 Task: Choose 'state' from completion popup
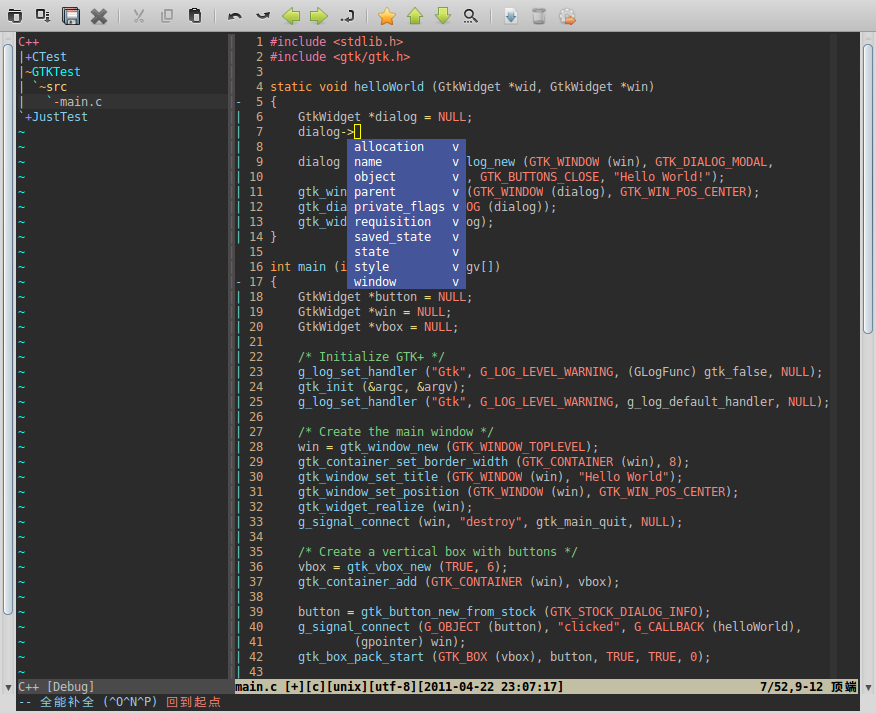pos(406,251)
